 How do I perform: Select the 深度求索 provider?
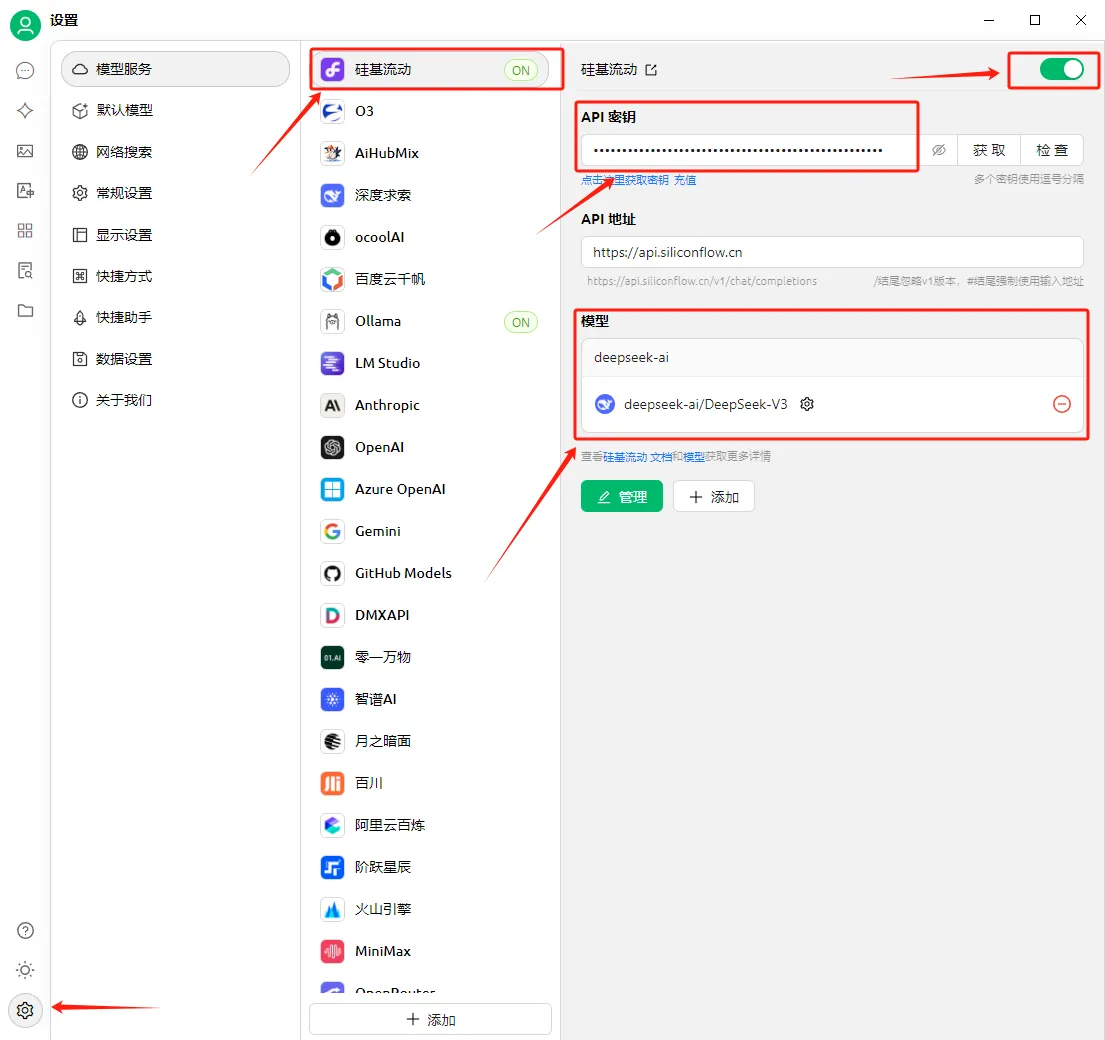pos(431,195)
